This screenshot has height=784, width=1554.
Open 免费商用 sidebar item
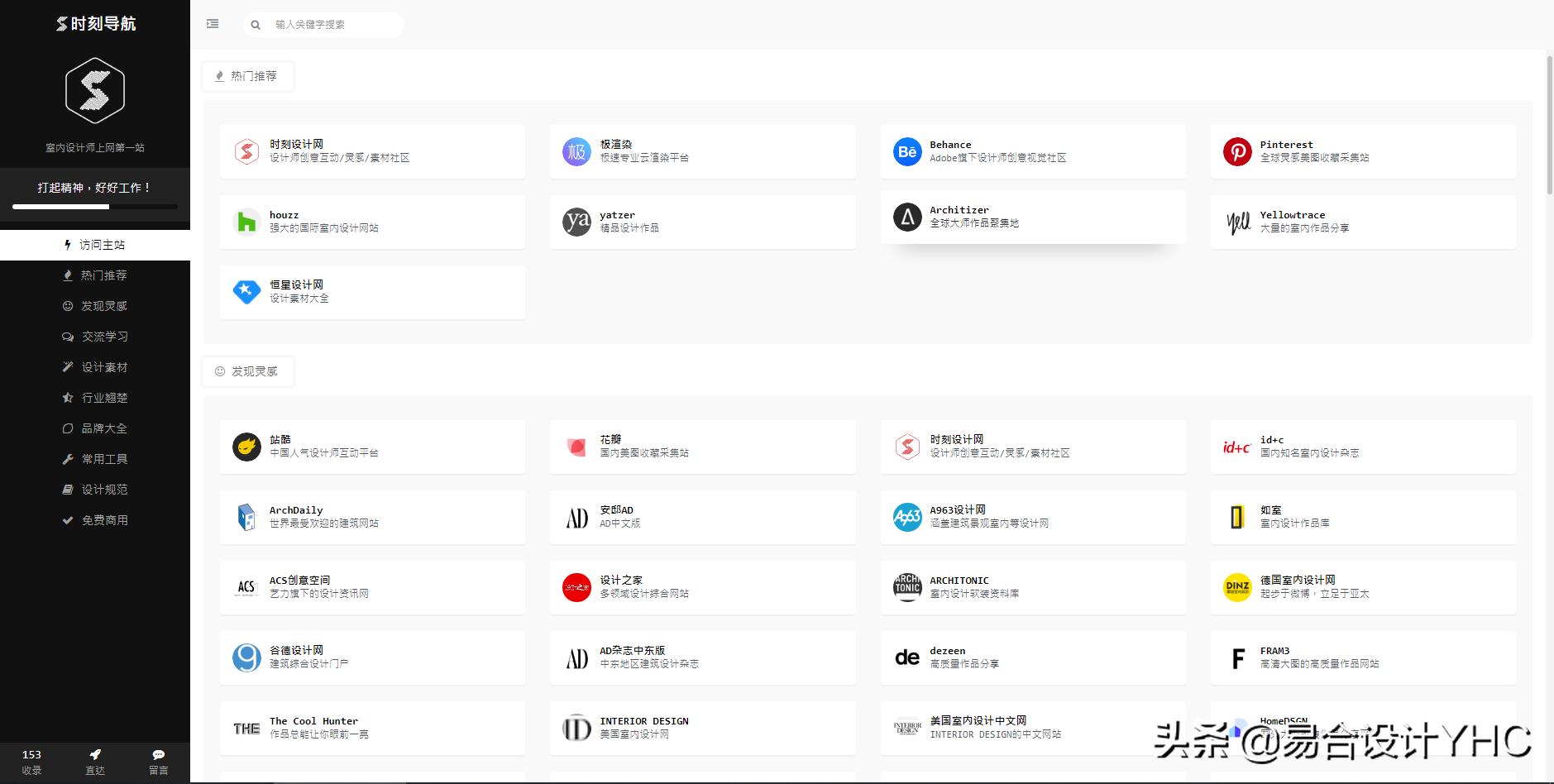[x=95, y=520]
